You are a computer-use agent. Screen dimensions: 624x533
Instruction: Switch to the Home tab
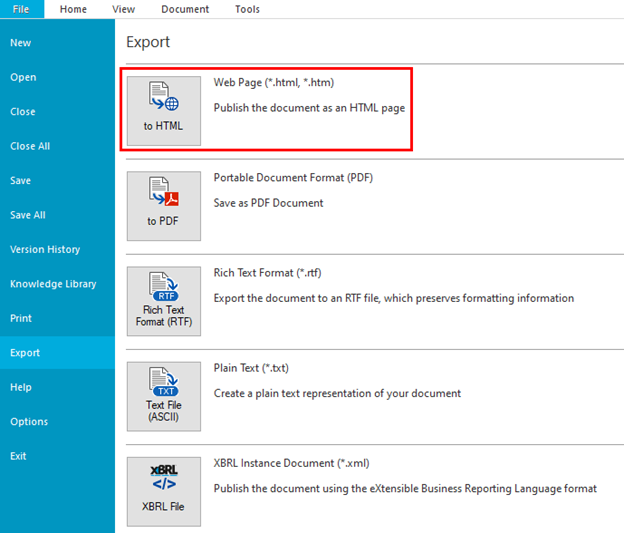coord(73,9)
